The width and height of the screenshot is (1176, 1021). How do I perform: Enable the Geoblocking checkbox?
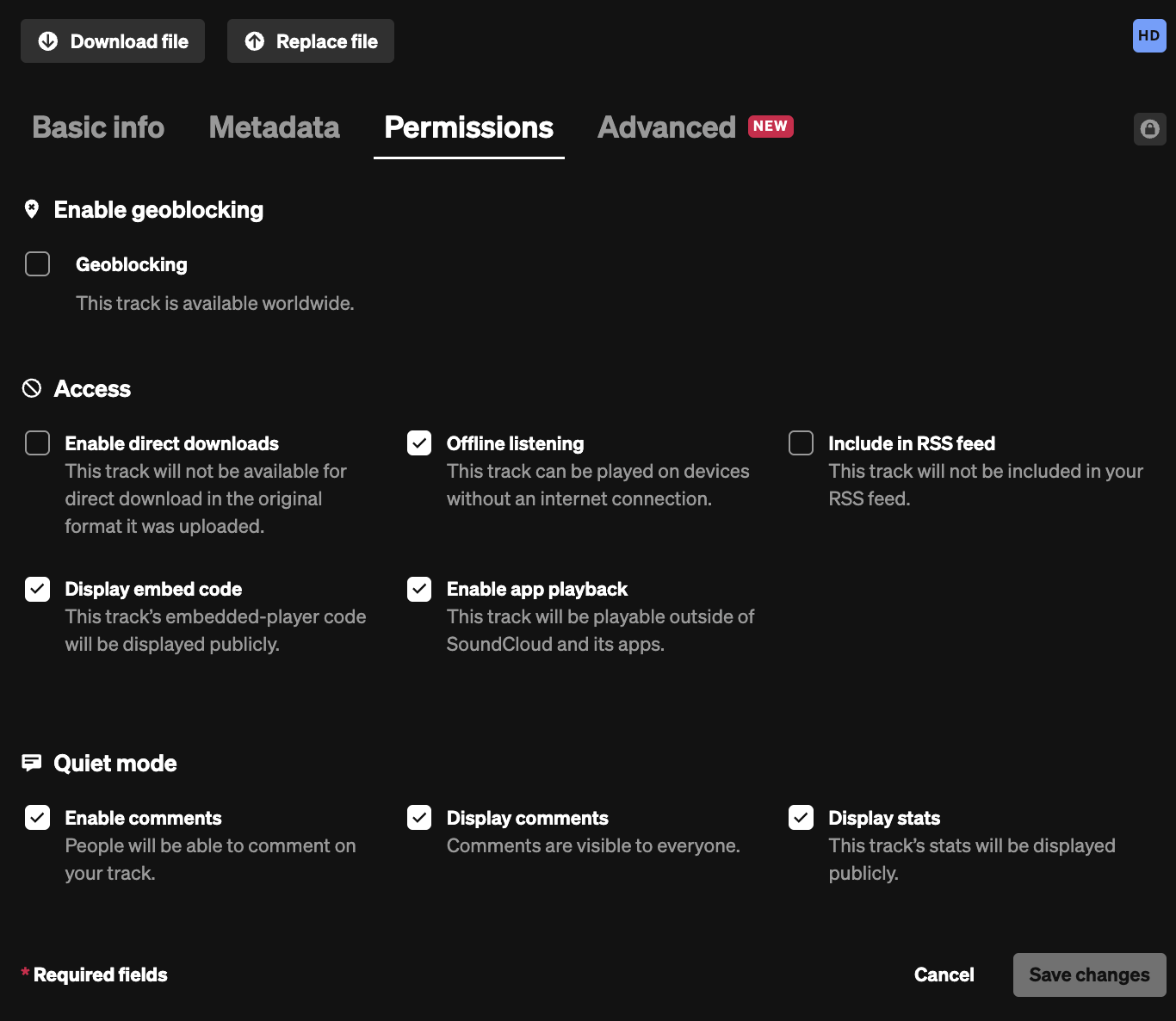(38, 264)
